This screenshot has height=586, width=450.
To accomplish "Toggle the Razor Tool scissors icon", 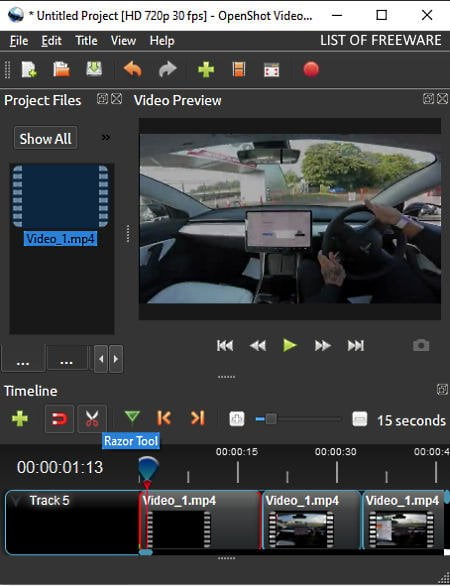I will pyautogui.click(x=92, y=419).
